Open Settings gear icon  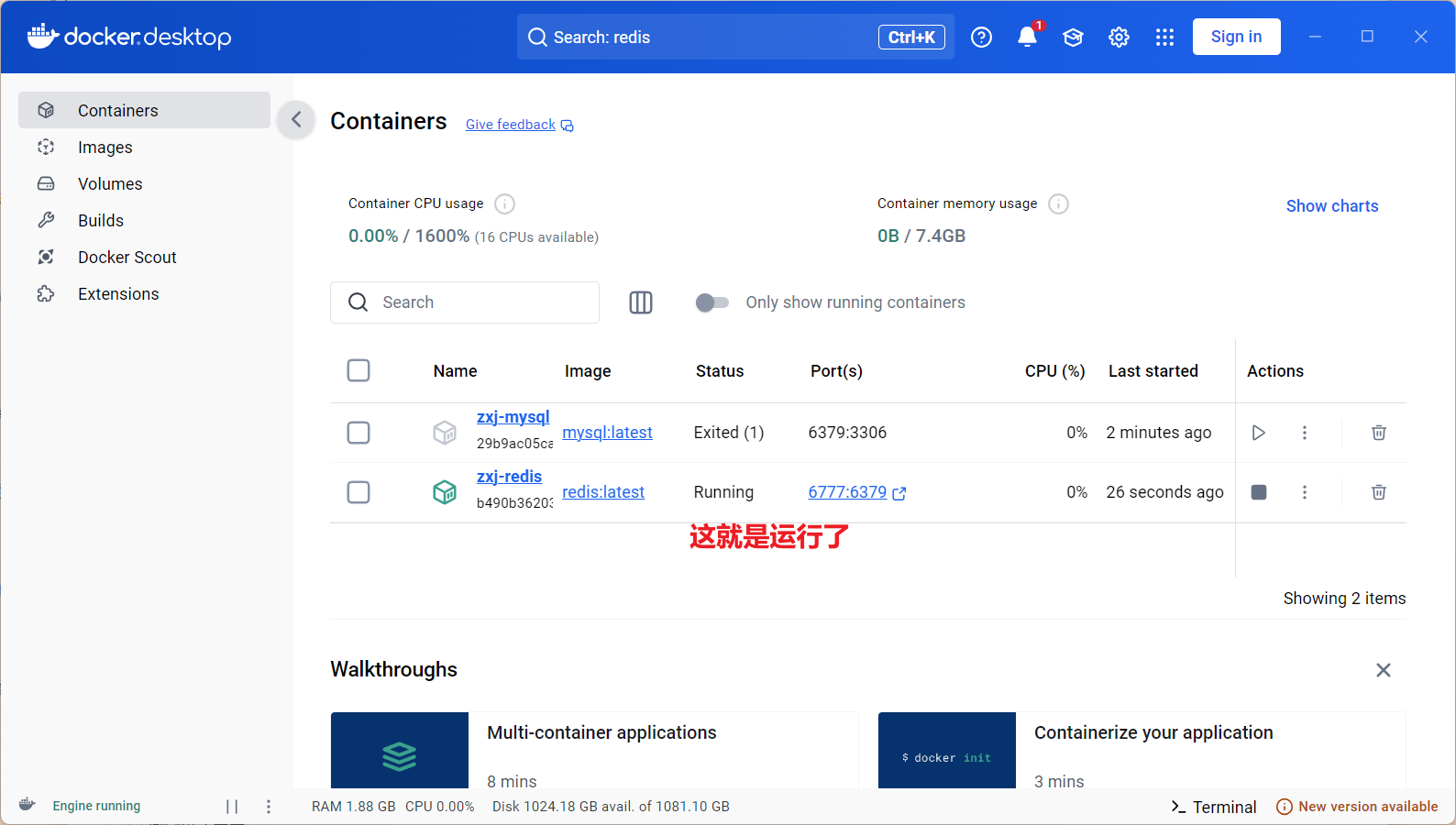1119,37
